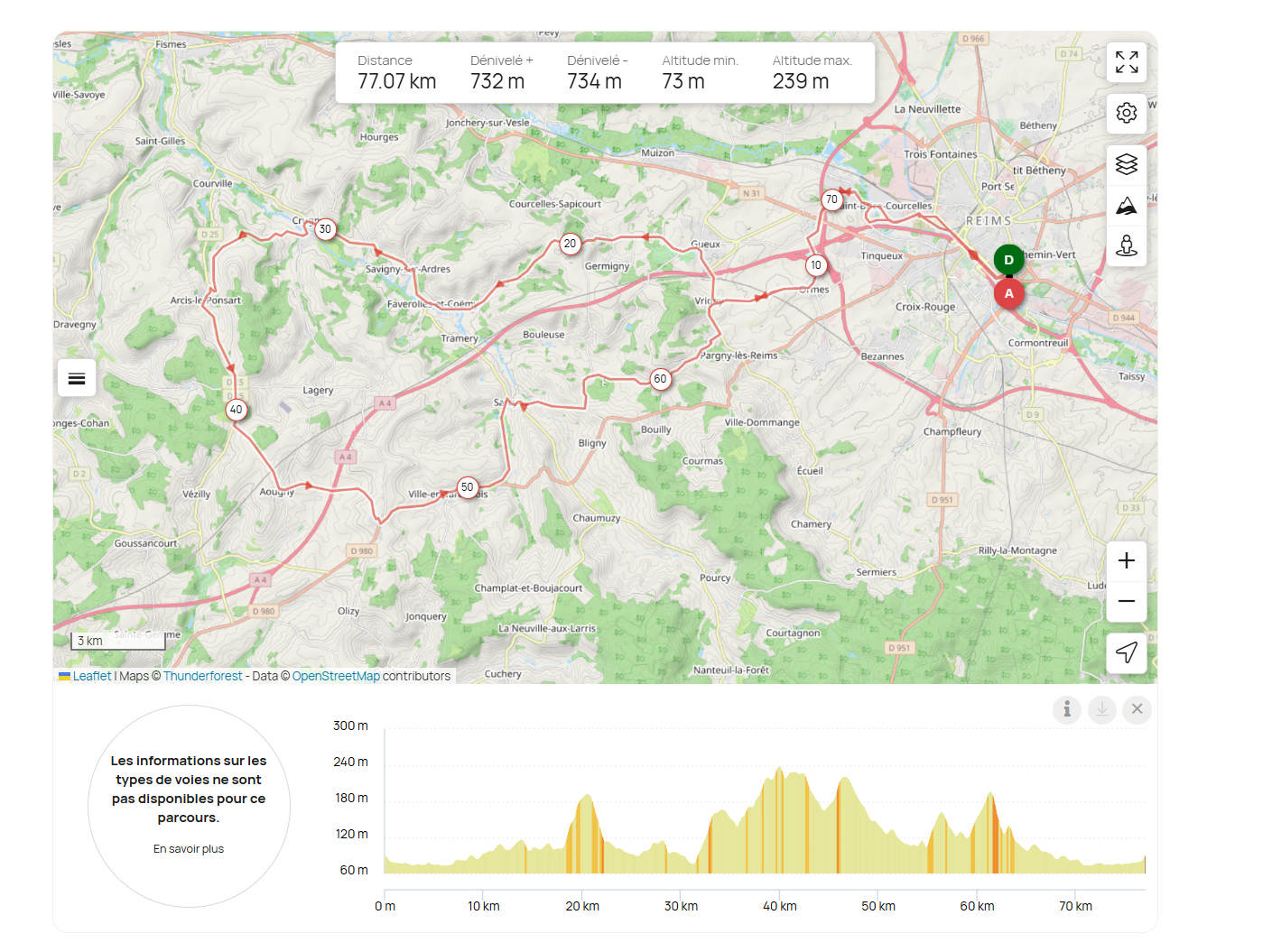The height and width of the screenshot is (952, 1272).
Task: Close the elevation profile panel
Action: 1137,709
